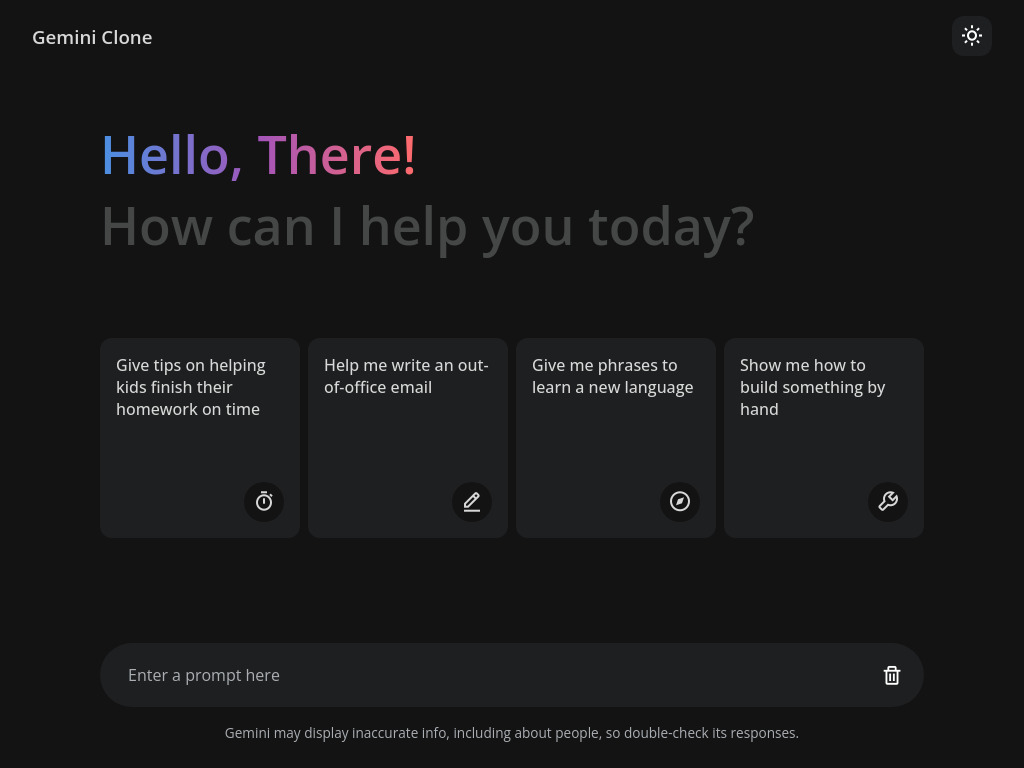
Task: Click the word "There!" in the greeting
Action: coord(337,156)
